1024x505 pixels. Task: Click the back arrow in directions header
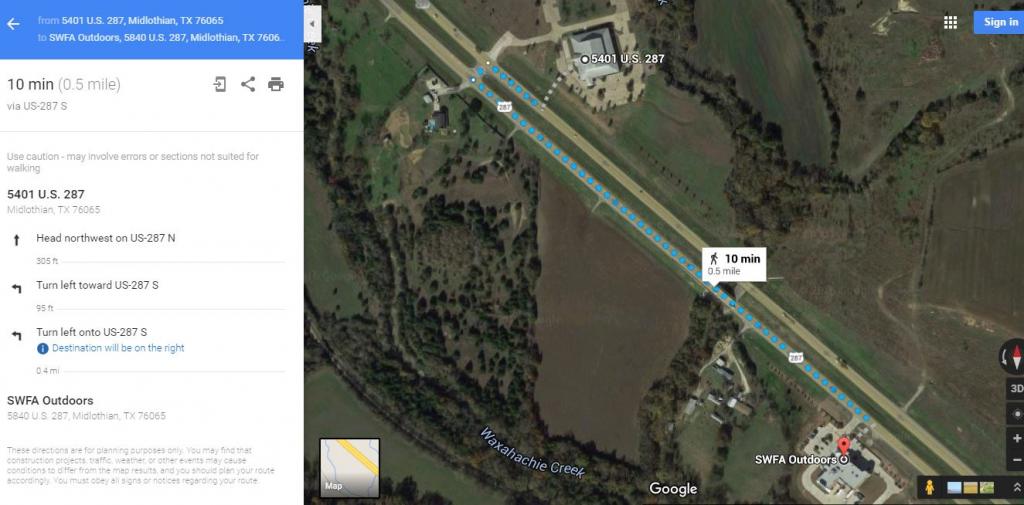(x=13, y=24)
